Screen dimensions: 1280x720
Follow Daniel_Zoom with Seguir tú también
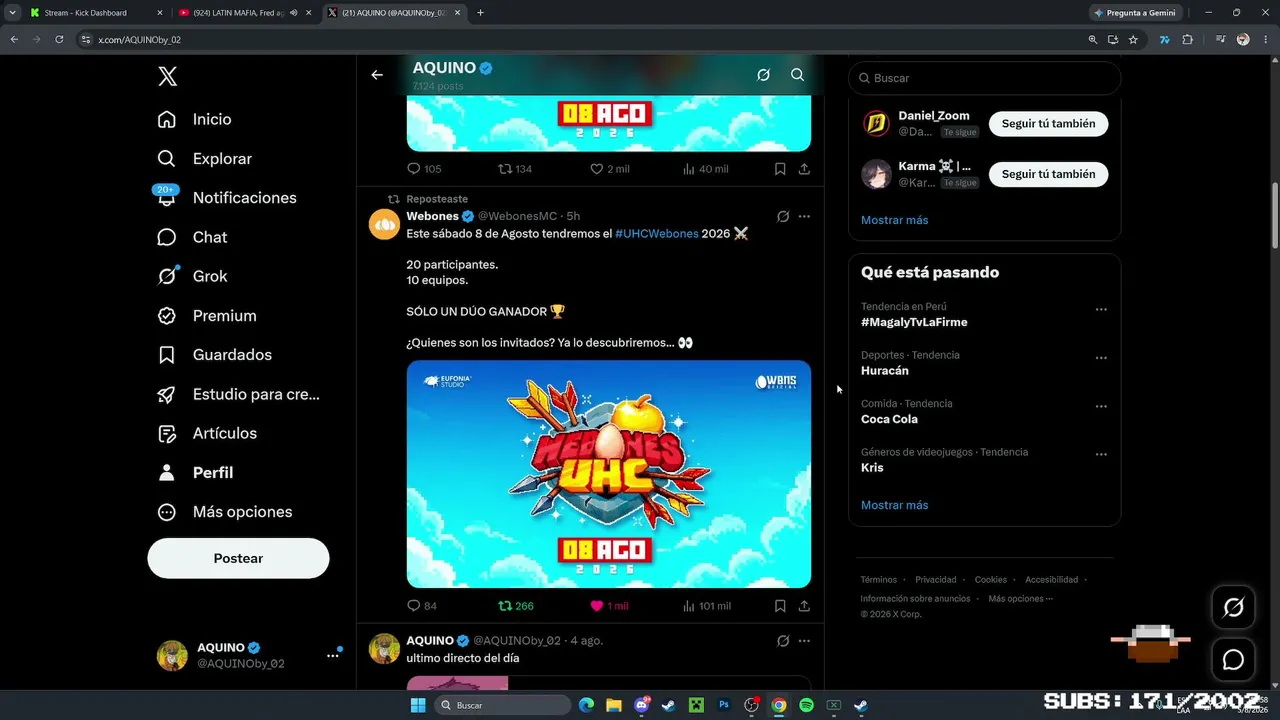click(x=1048, y=124)
